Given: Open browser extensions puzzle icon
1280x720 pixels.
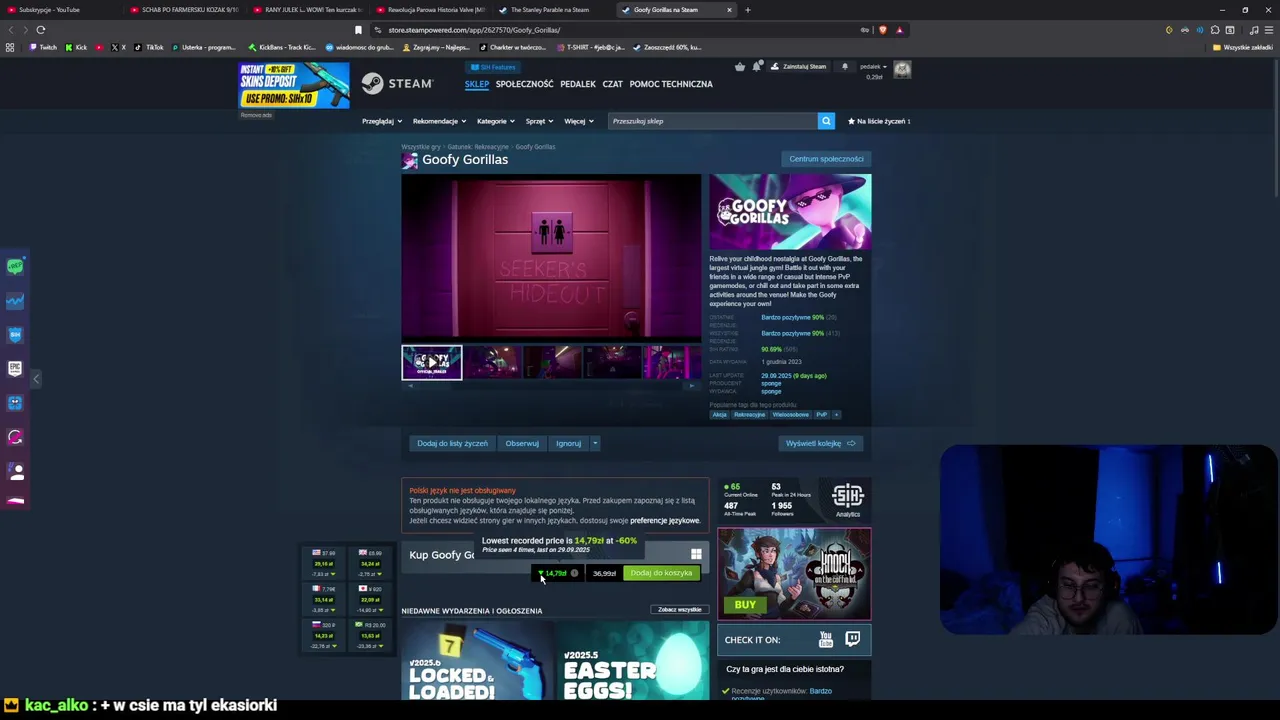Looking at the screenshot, I should click(1215, 30).
